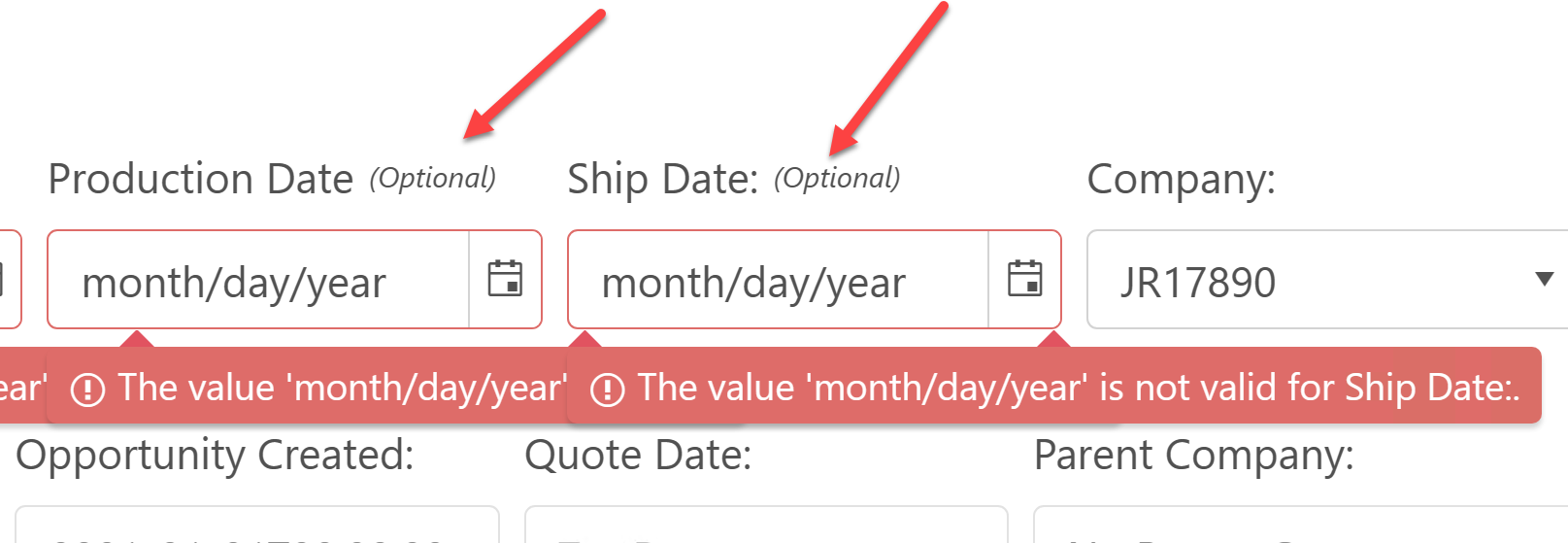Image resolution: width=1568 pixels, height=543 pixels.
Task: Click the Company label
Action: [x=1181, y=180]
